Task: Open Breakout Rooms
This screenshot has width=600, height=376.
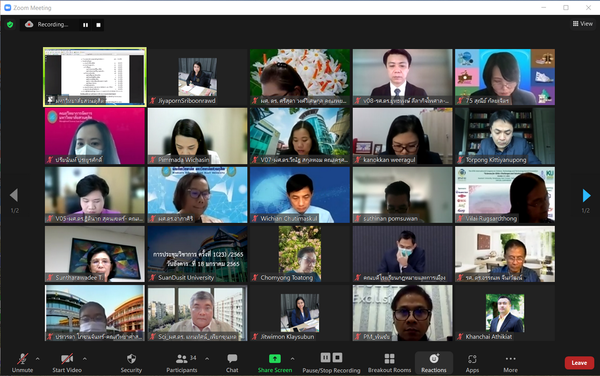Action: (389, 362)
